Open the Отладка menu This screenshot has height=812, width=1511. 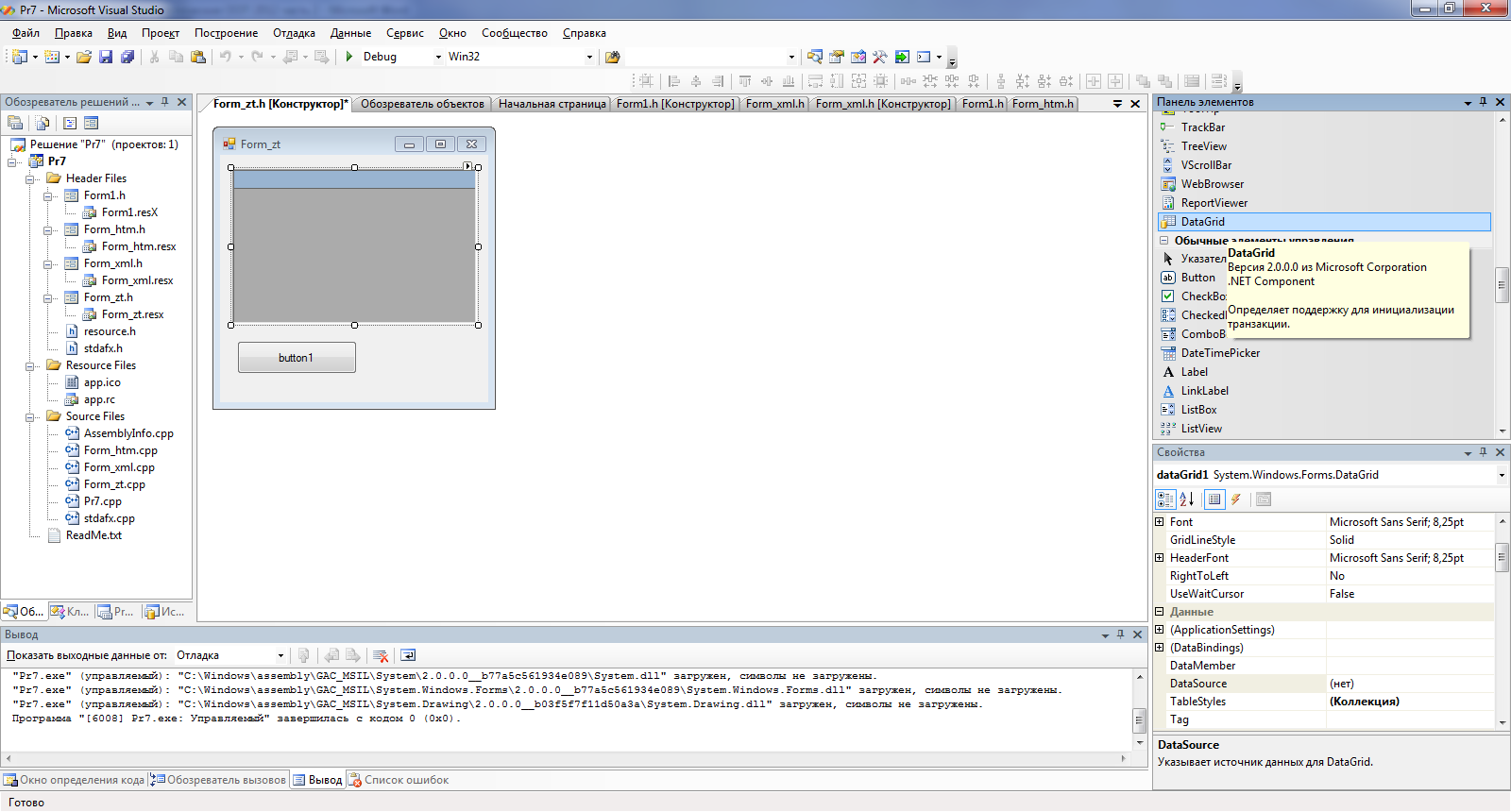(x=295, y=33)
